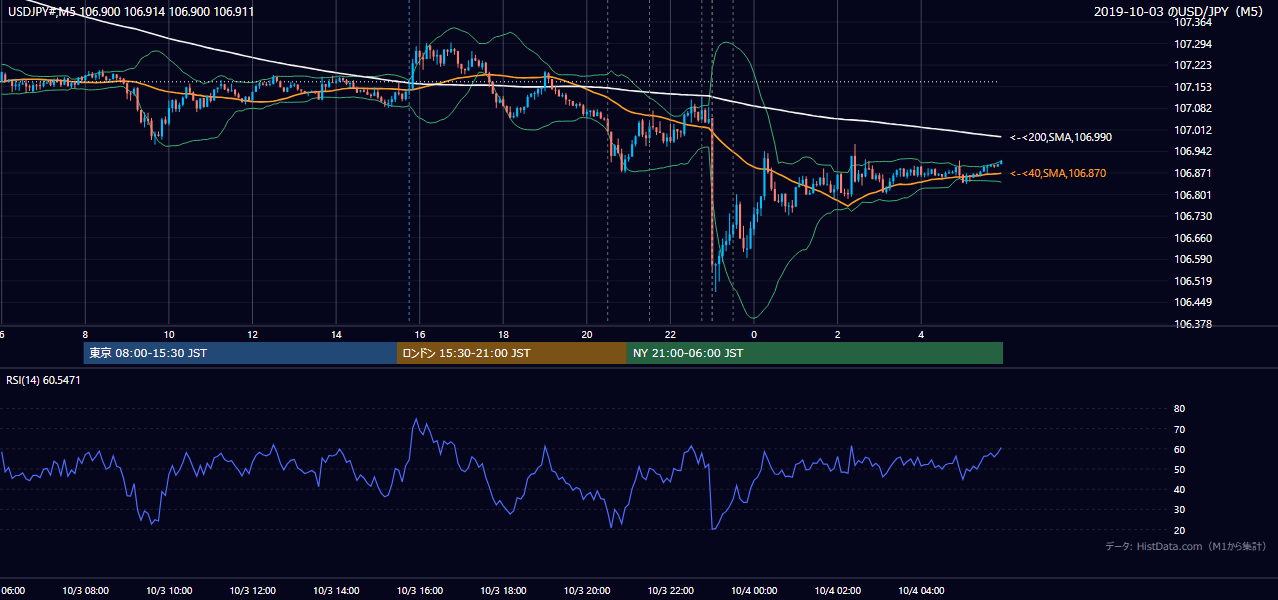Screen dimensions: 1278x600
Task: Click the RSI 50 level label
Action: (1179, 469)
